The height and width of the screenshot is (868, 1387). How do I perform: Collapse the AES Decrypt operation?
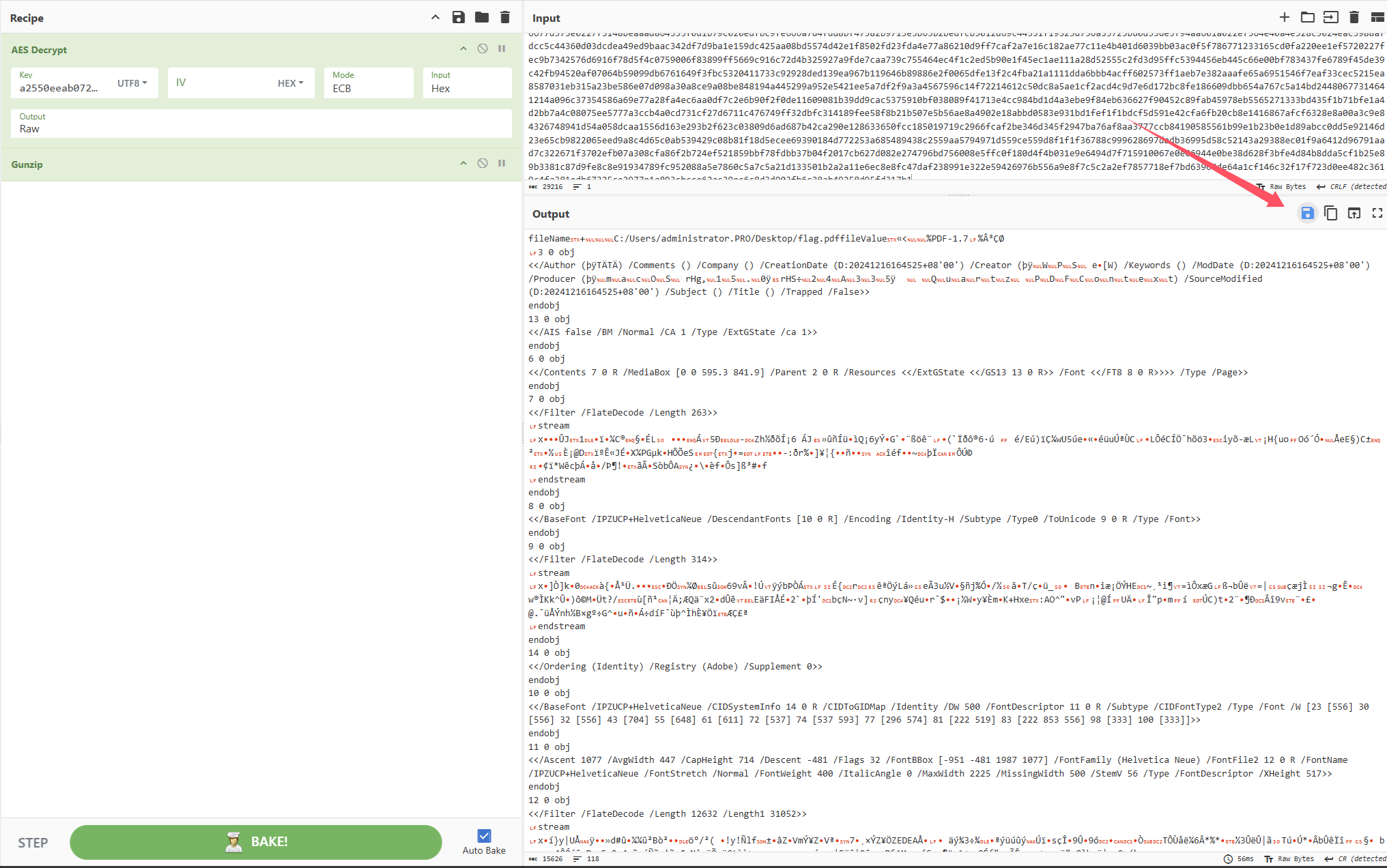[x=463, y=49]
